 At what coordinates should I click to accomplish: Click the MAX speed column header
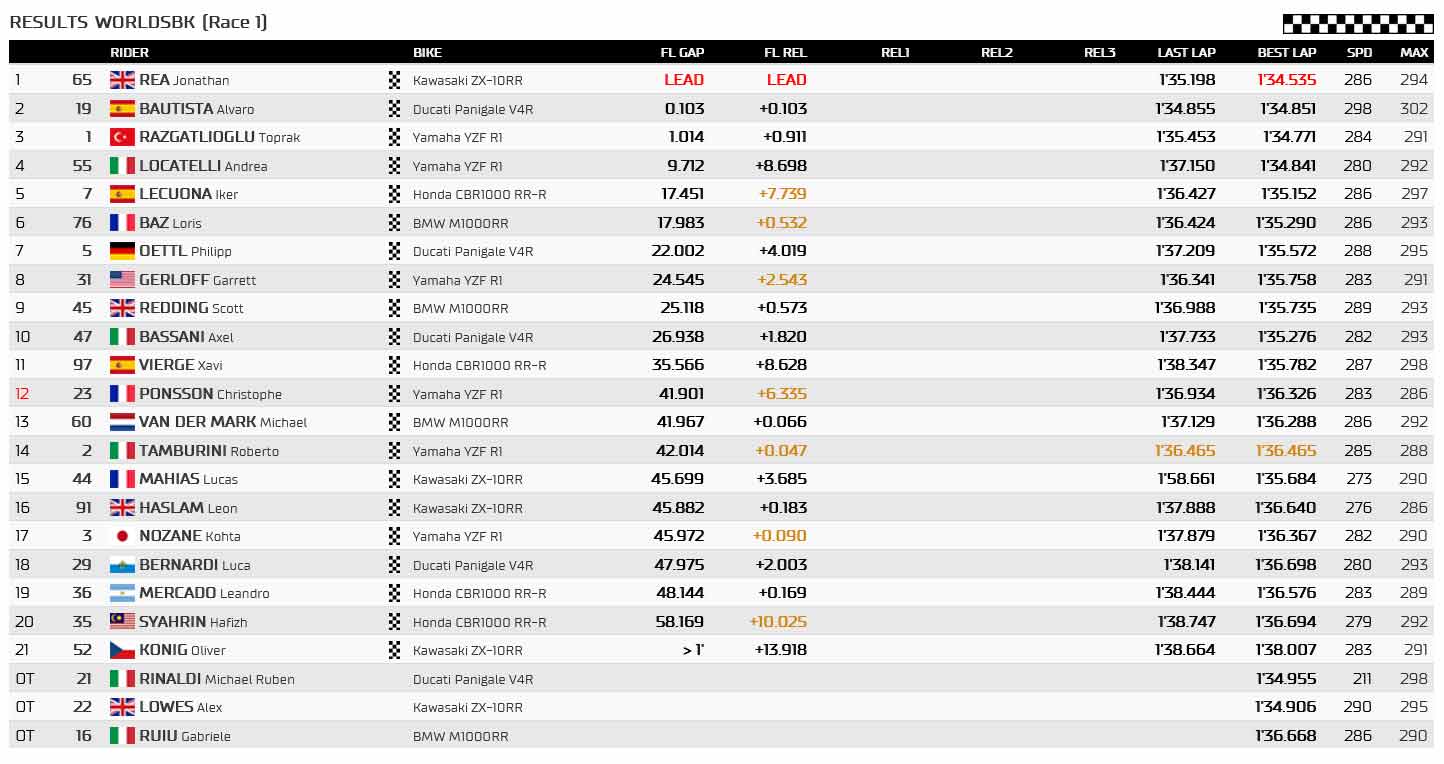(x=1414, y=52)
